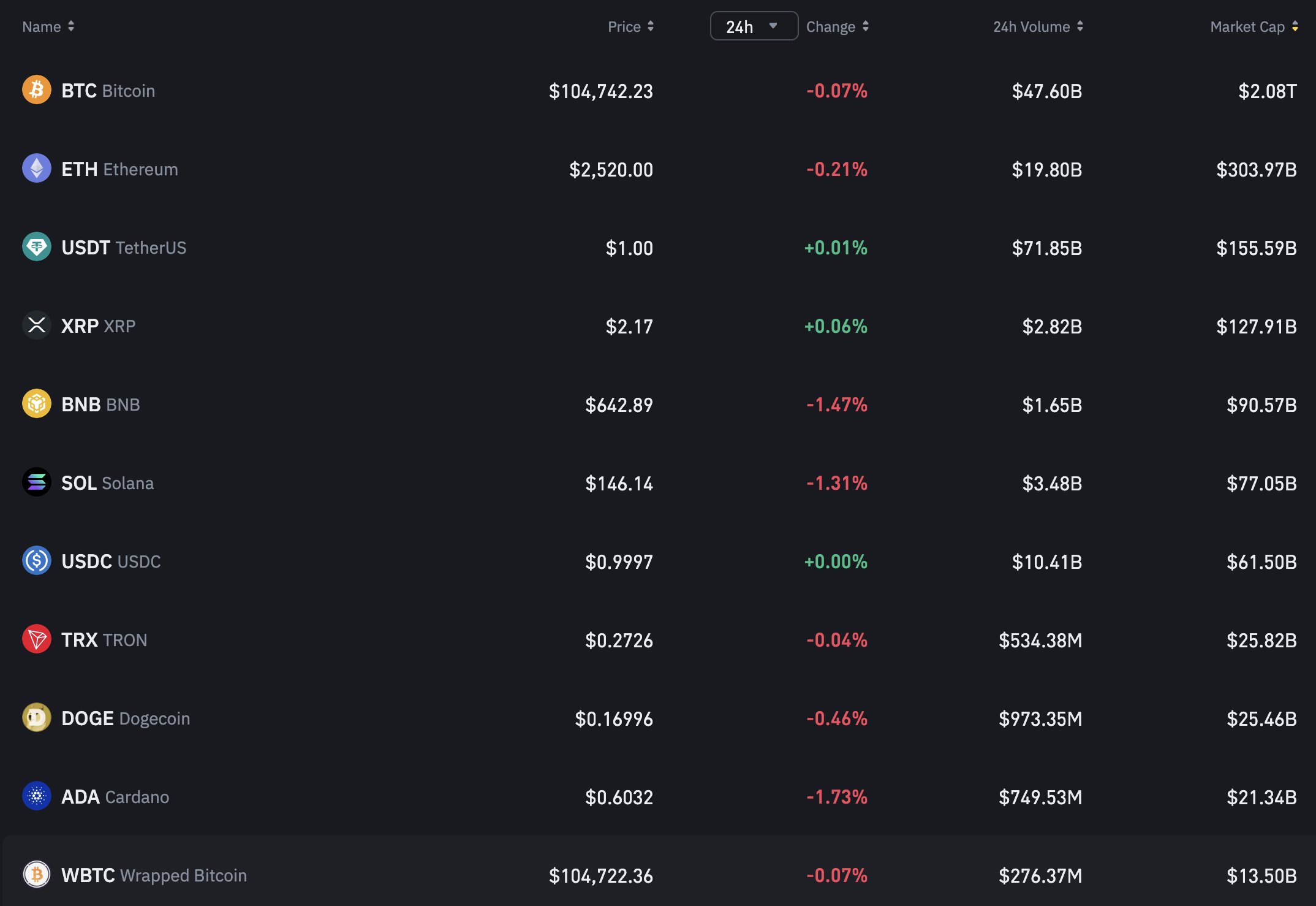Sort by Market Cap header
This screenshot has height=906, width=1316.
(1254, 26)
